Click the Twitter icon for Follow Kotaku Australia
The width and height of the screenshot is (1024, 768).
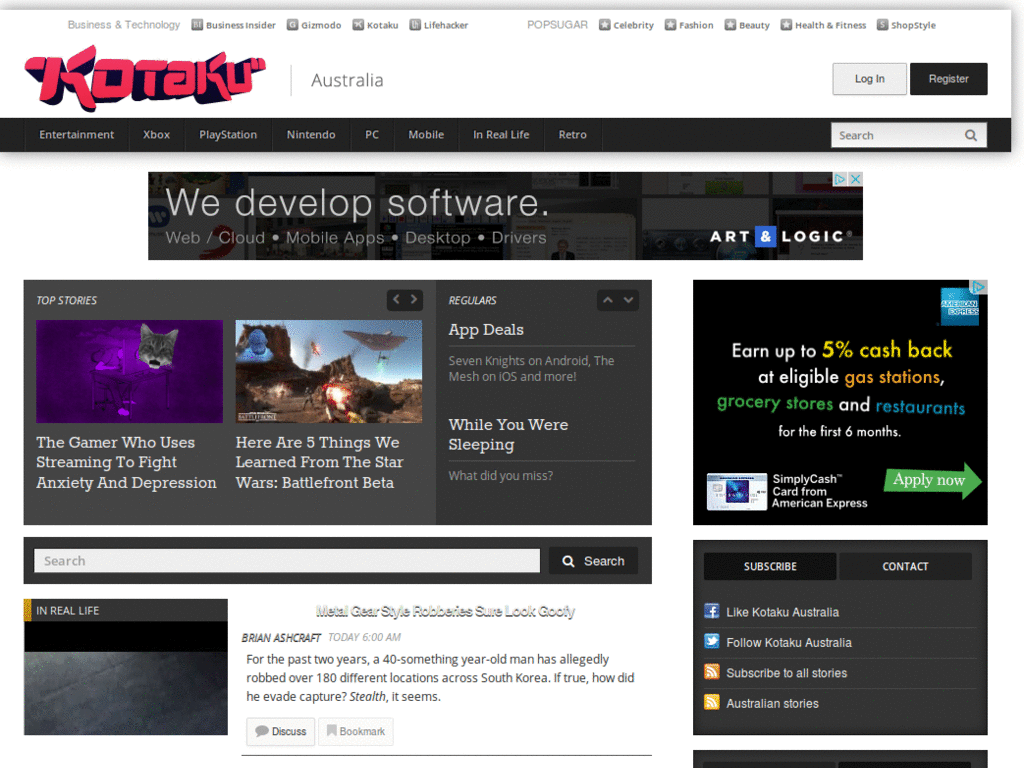pyautogui.click(x=712, y=641)
